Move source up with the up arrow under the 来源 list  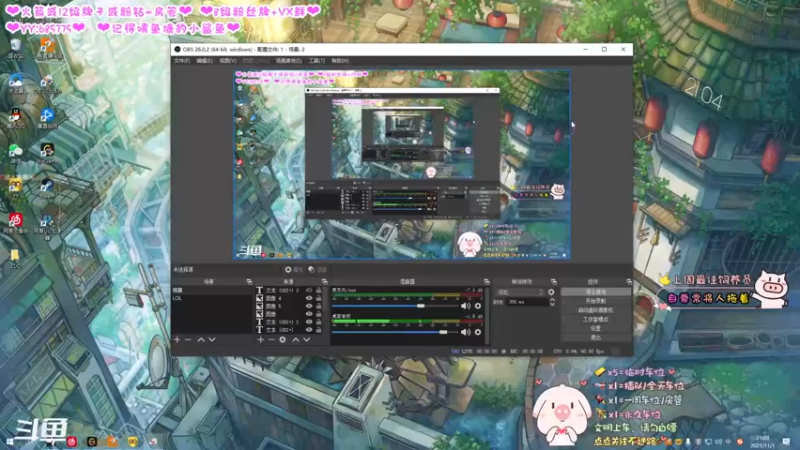(x=295, y=339)
